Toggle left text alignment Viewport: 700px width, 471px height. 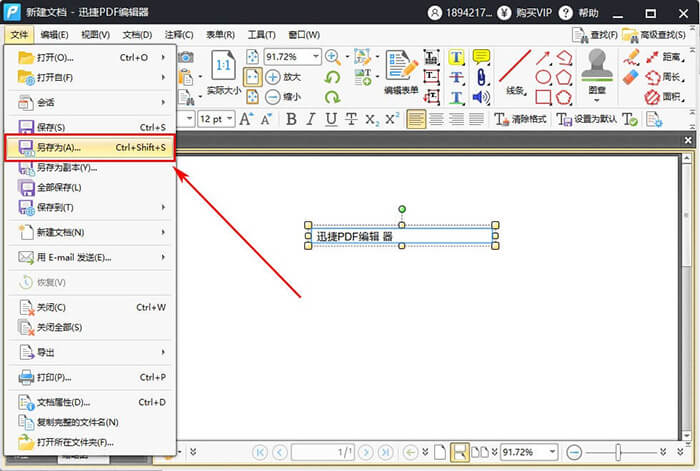coord(416,119)
